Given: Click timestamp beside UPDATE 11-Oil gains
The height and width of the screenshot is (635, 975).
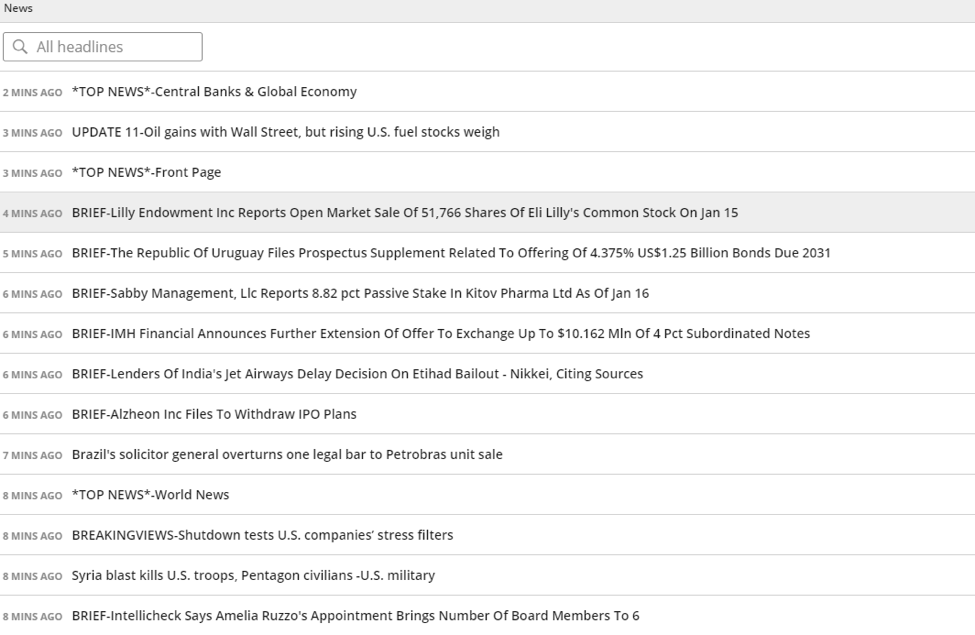Looking at the screenshot, I should coord(32,133).
